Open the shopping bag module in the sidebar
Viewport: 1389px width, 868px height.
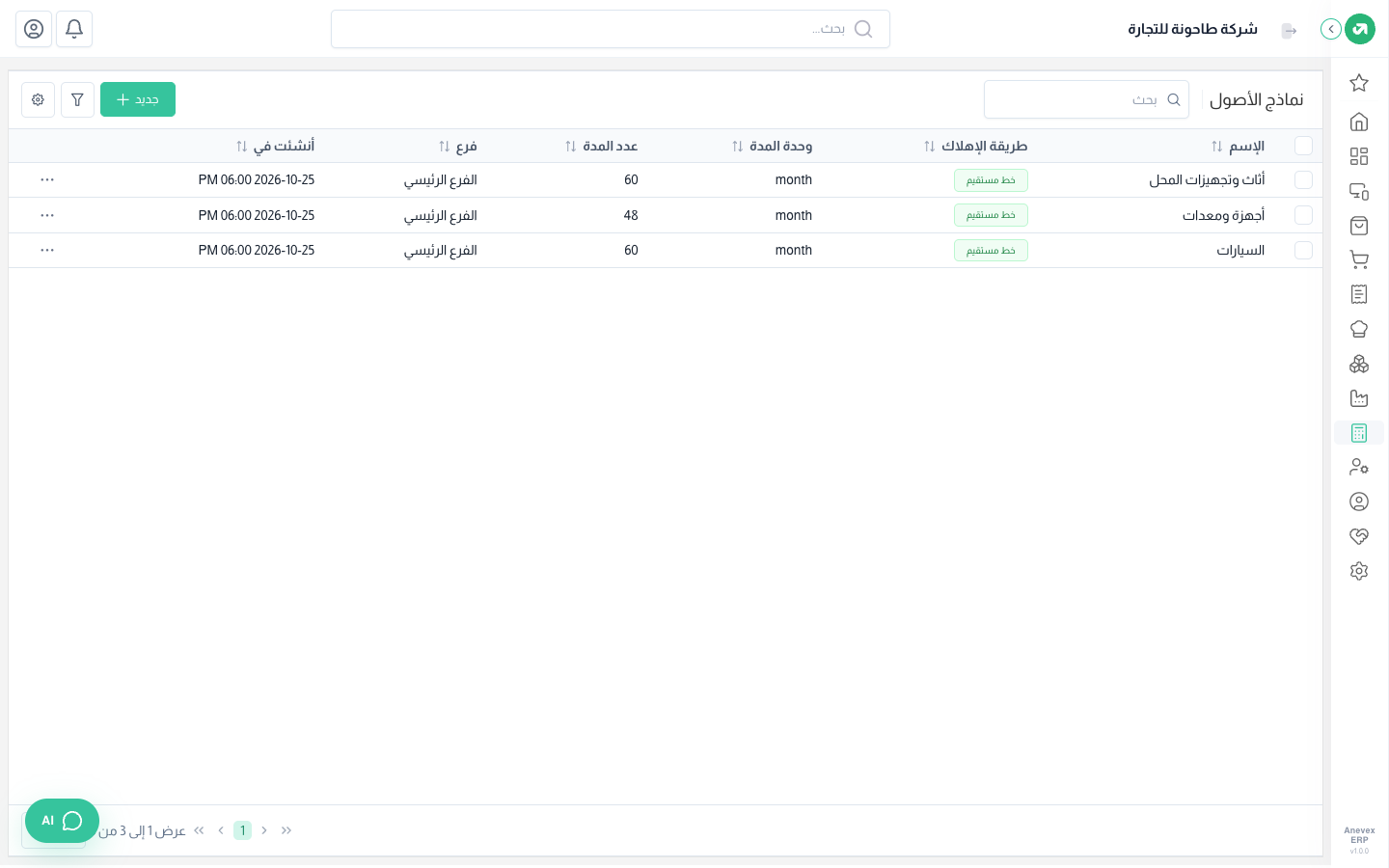pos(1359,226)
